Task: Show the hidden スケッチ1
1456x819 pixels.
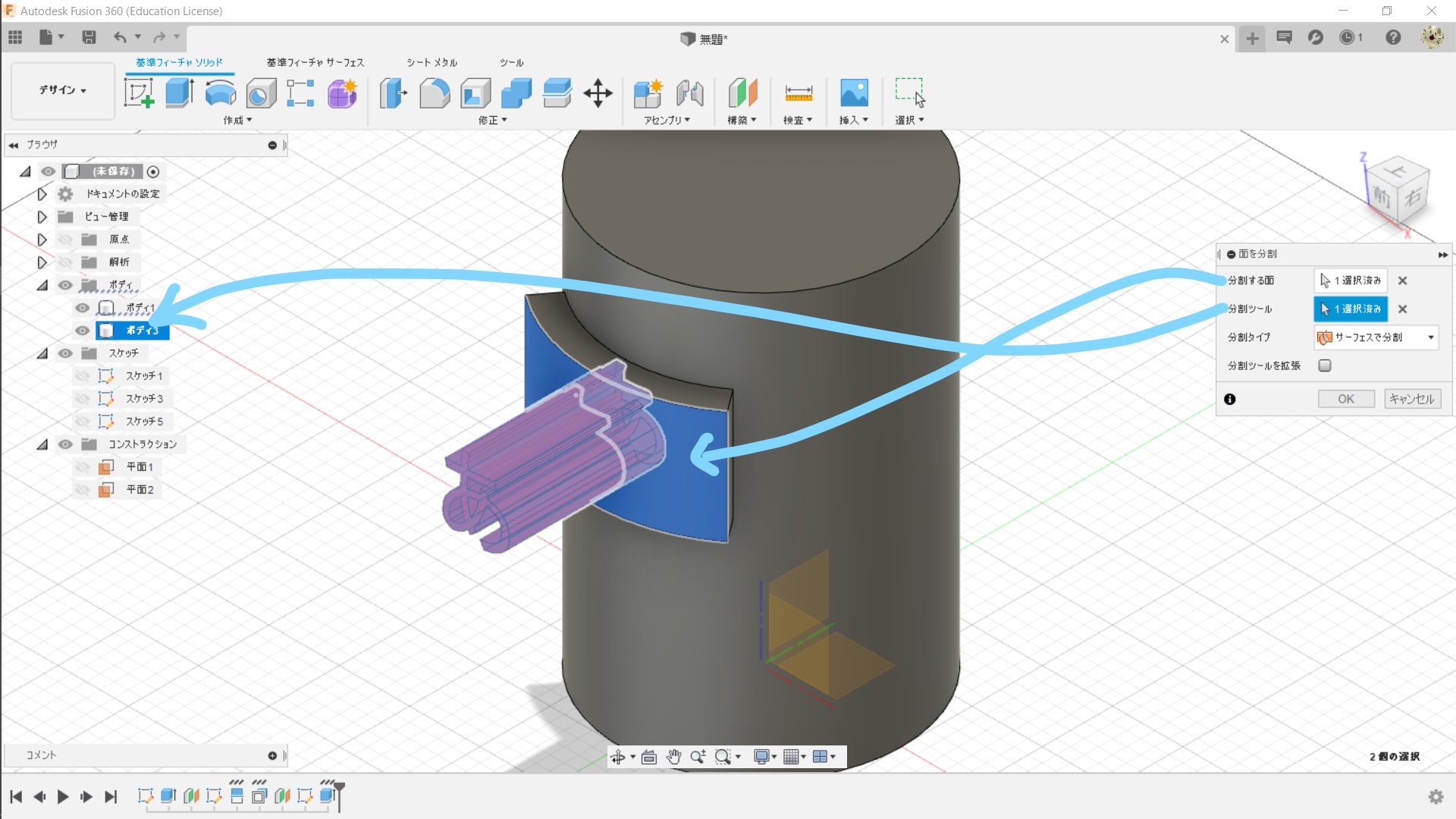Action: point(82,376)
